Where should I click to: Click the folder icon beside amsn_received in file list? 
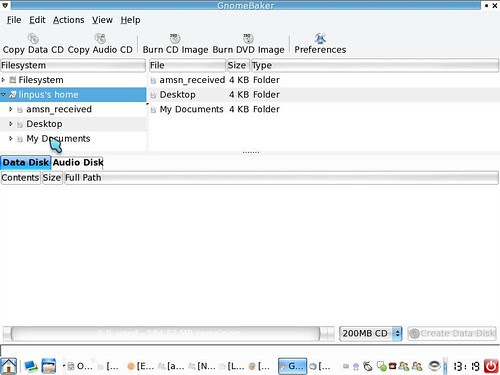(153, 80)
